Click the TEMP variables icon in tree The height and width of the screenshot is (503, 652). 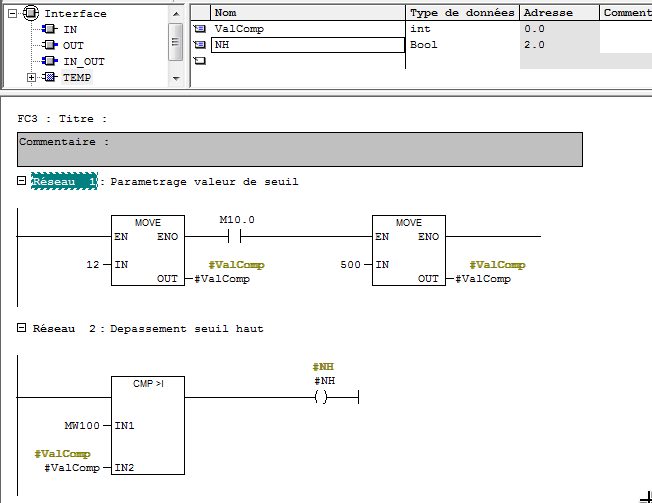(x=50, y=78)
